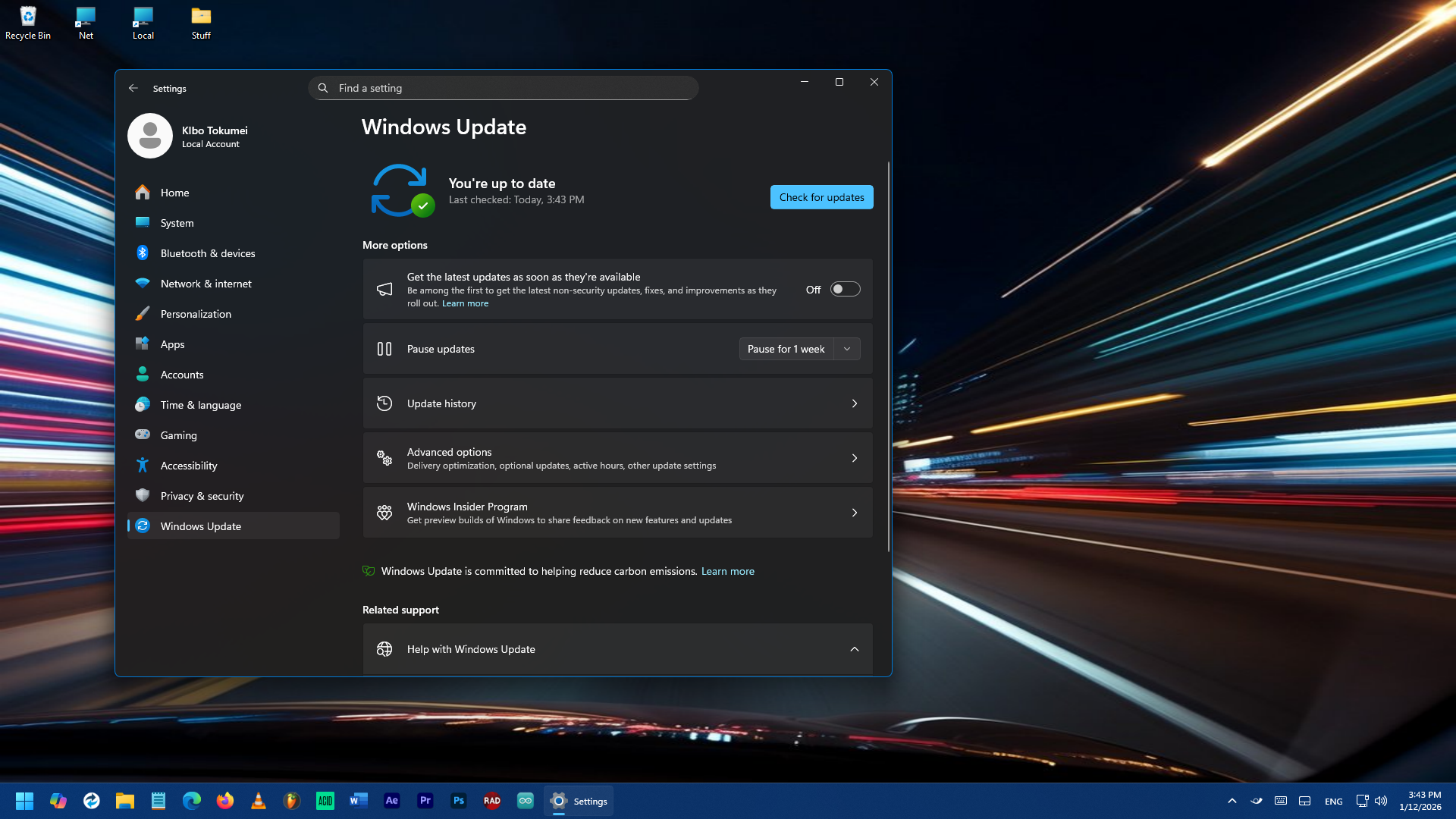The image size is (1456, 819).
Task: Click the Bluetooth & devices sidebar icon
Action: click(143, 253)
